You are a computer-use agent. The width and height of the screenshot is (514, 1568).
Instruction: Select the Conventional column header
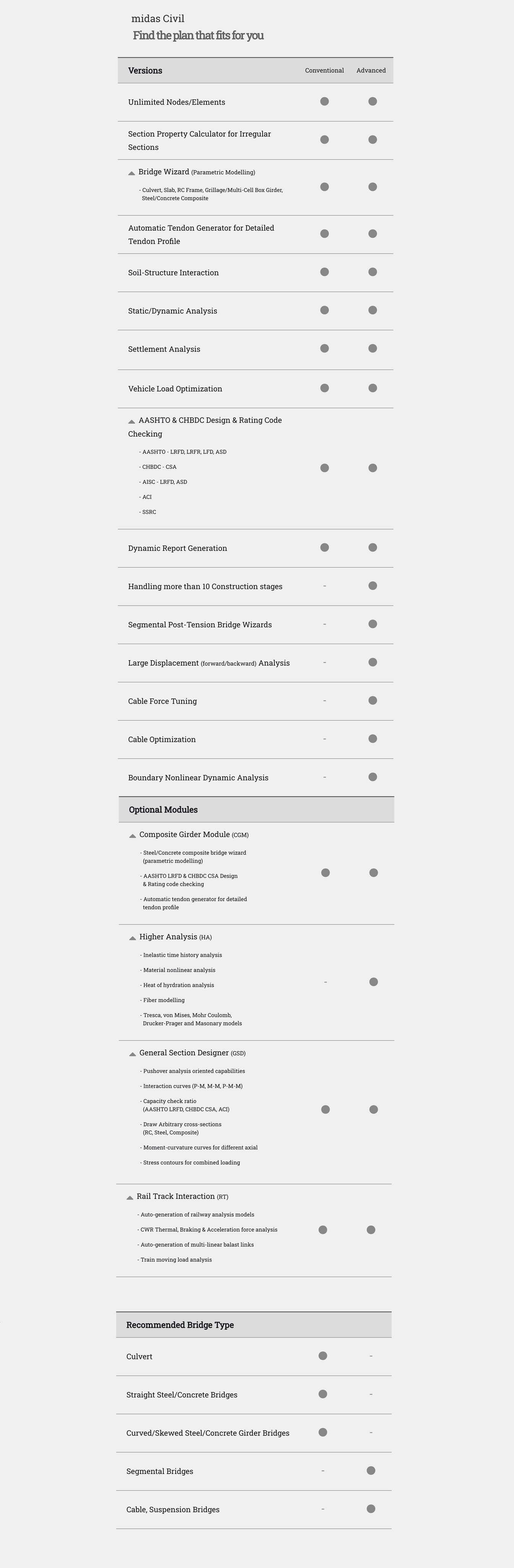(x=324, y=71)
